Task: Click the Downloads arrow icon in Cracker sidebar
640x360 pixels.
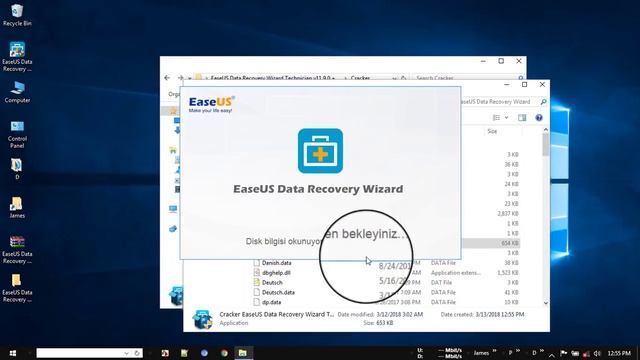Action: [x=177, y=131]
